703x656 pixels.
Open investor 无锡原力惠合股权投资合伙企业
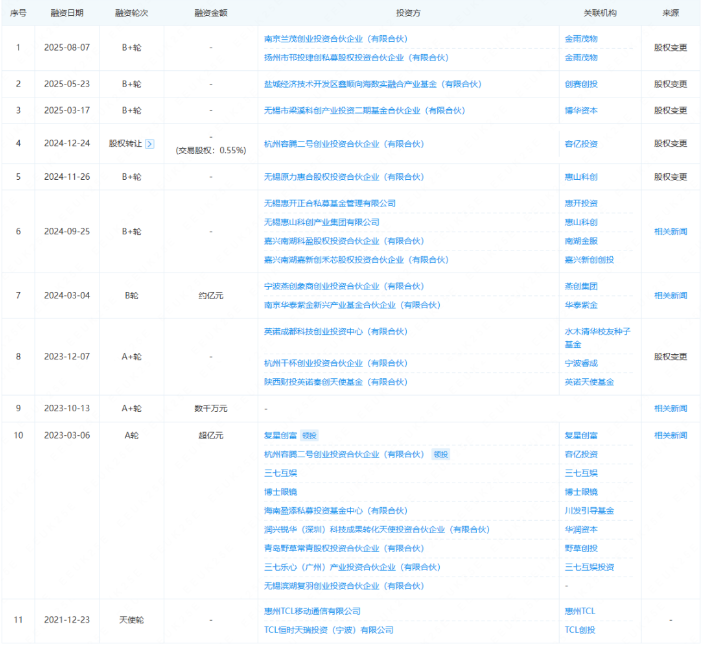pos(344,177)
